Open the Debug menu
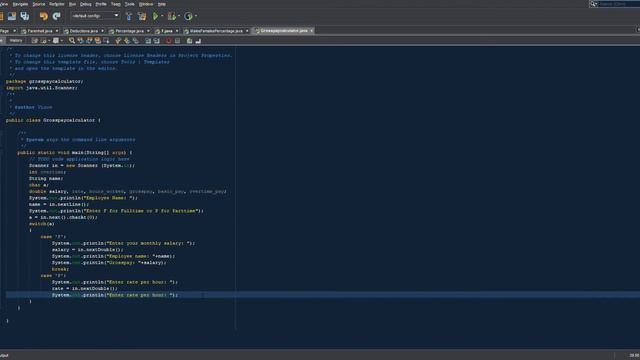This screenshot has width=640, height=360. (86, 4)
